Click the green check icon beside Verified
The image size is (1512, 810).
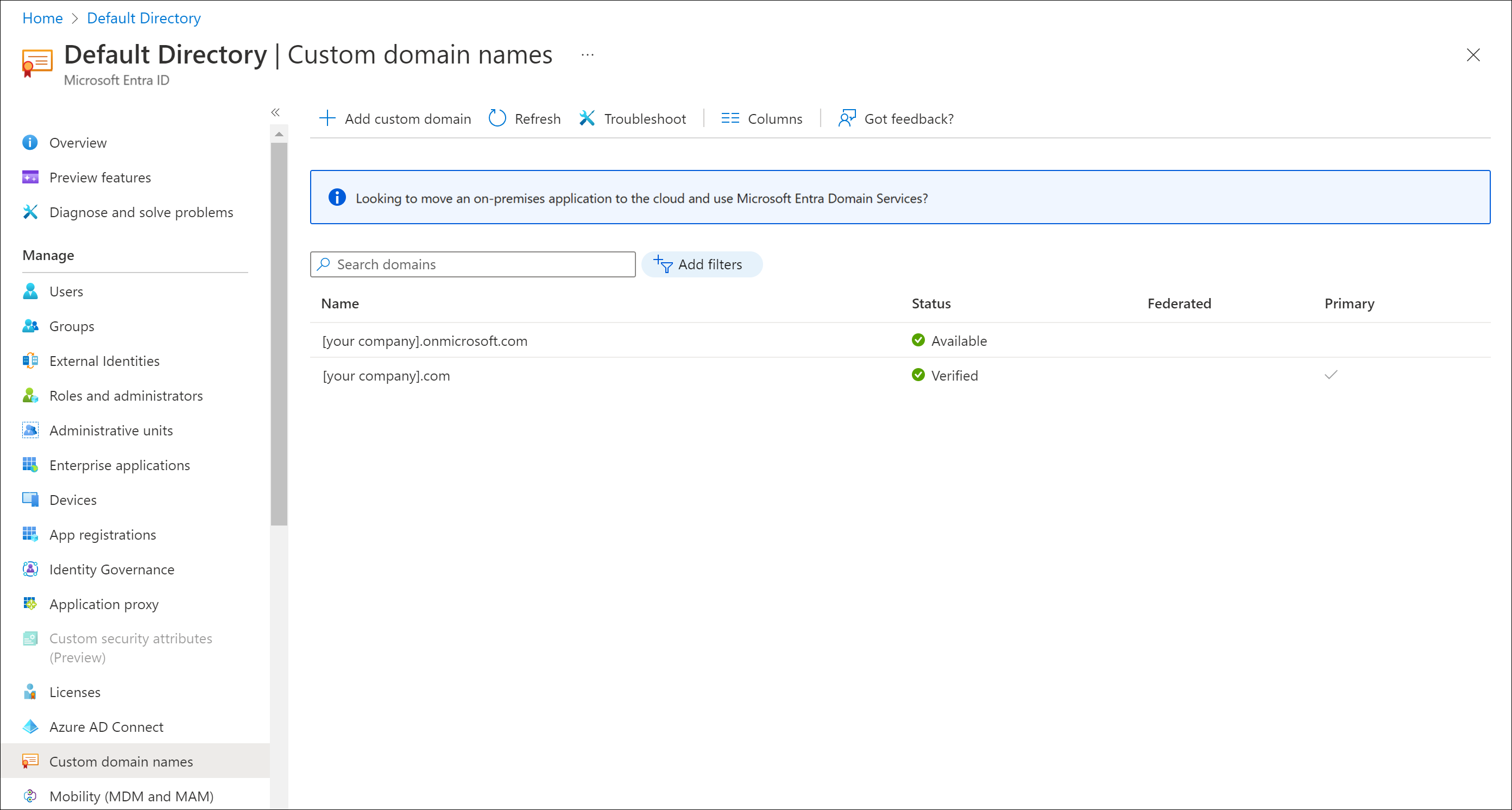pyautogui.click(x=918, y=375)
